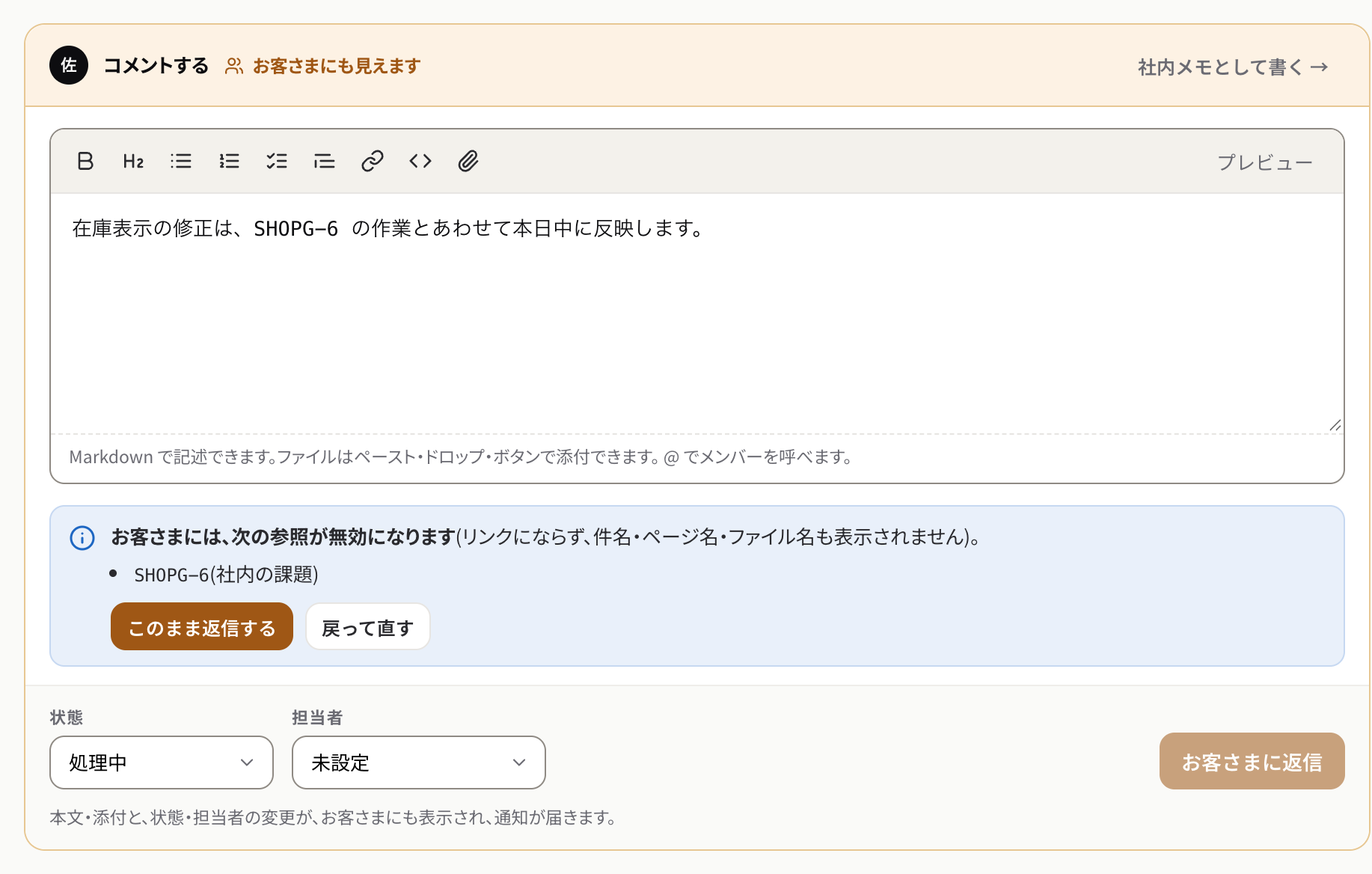Insert a checklist
Viewport: 1372px width, 874px height.
click(277, 161)
